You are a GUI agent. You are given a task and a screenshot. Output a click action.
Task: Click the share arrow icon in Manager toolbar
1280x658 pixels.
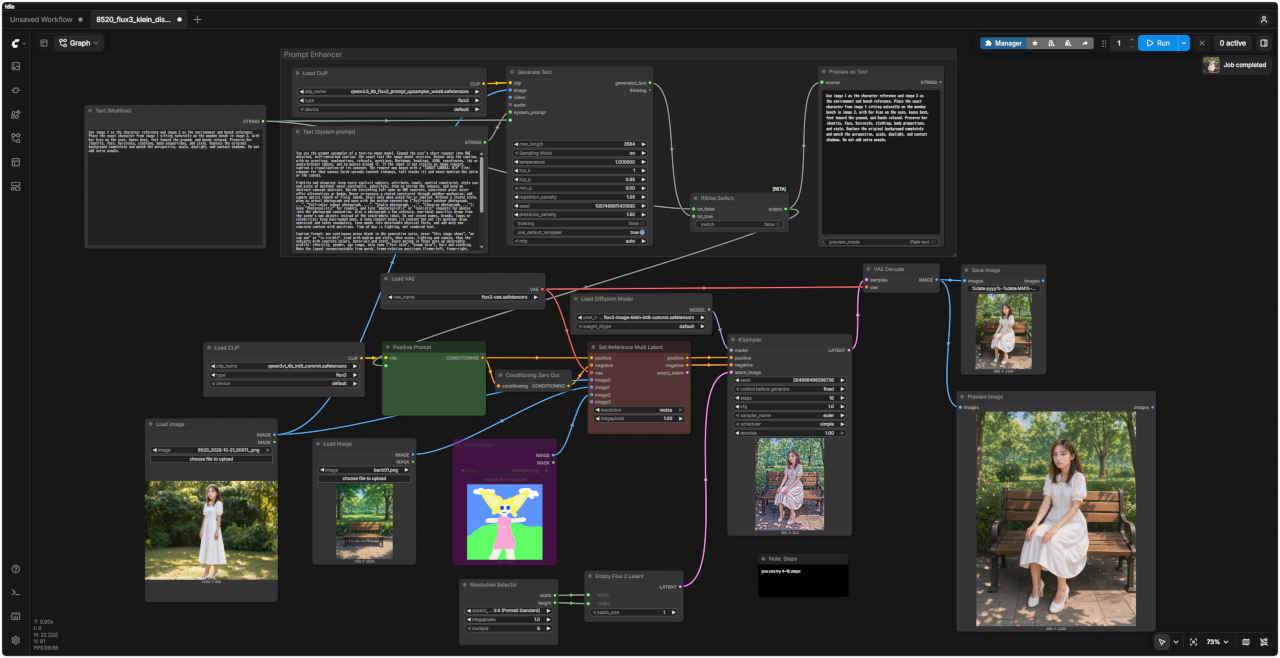click(x=1085, y=43)
